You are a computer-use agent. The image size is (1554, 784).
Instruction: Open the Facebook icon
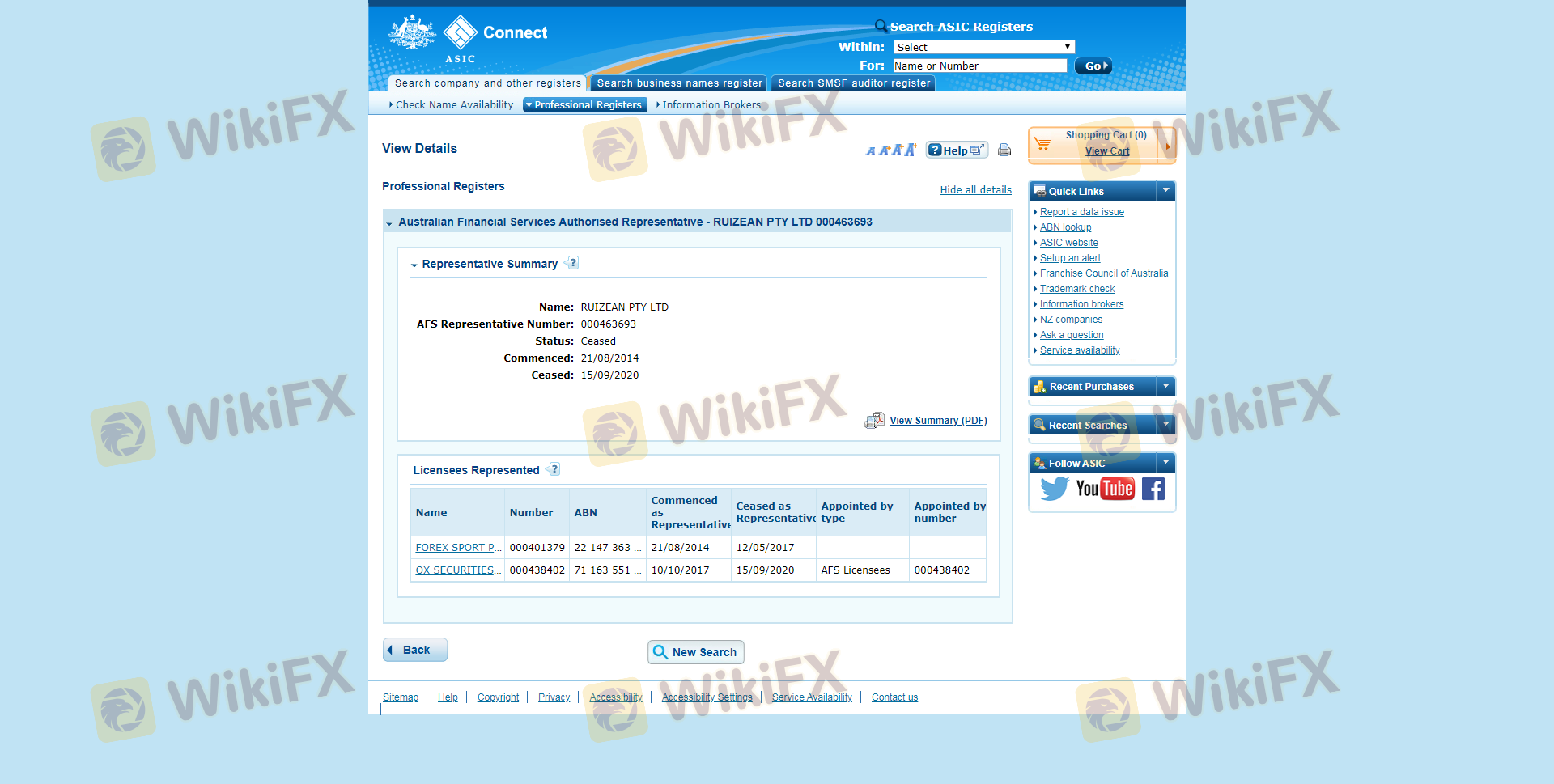tap(1153, 489)
